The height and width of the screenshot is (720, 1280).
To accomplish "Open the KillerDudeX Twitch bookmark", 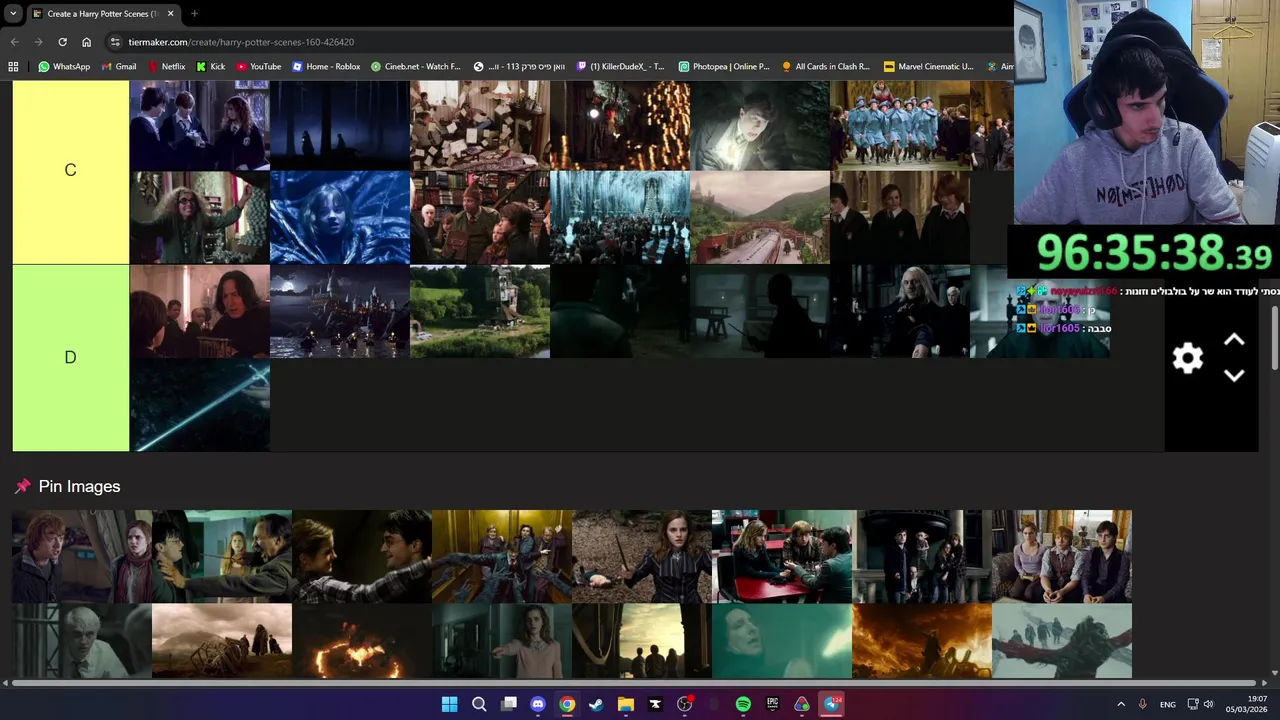I will pos(620,66).
